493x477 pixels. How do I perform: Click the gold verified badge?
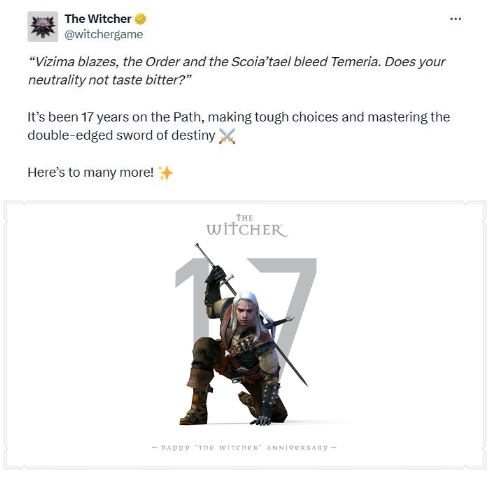coord(140,19)
